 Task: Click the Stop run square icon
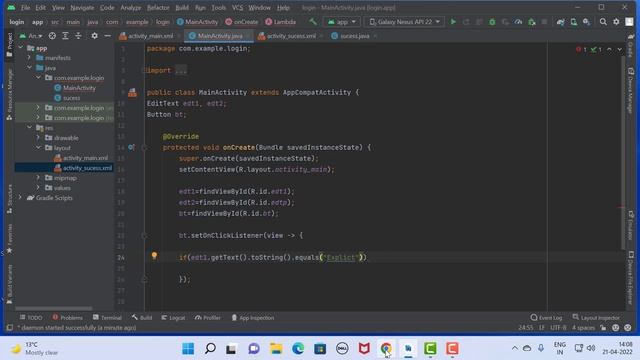[x=544, y=22]
